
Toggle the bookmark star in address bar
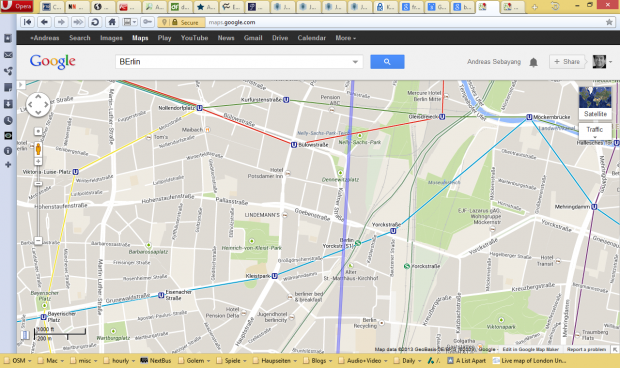pos(609,22)
